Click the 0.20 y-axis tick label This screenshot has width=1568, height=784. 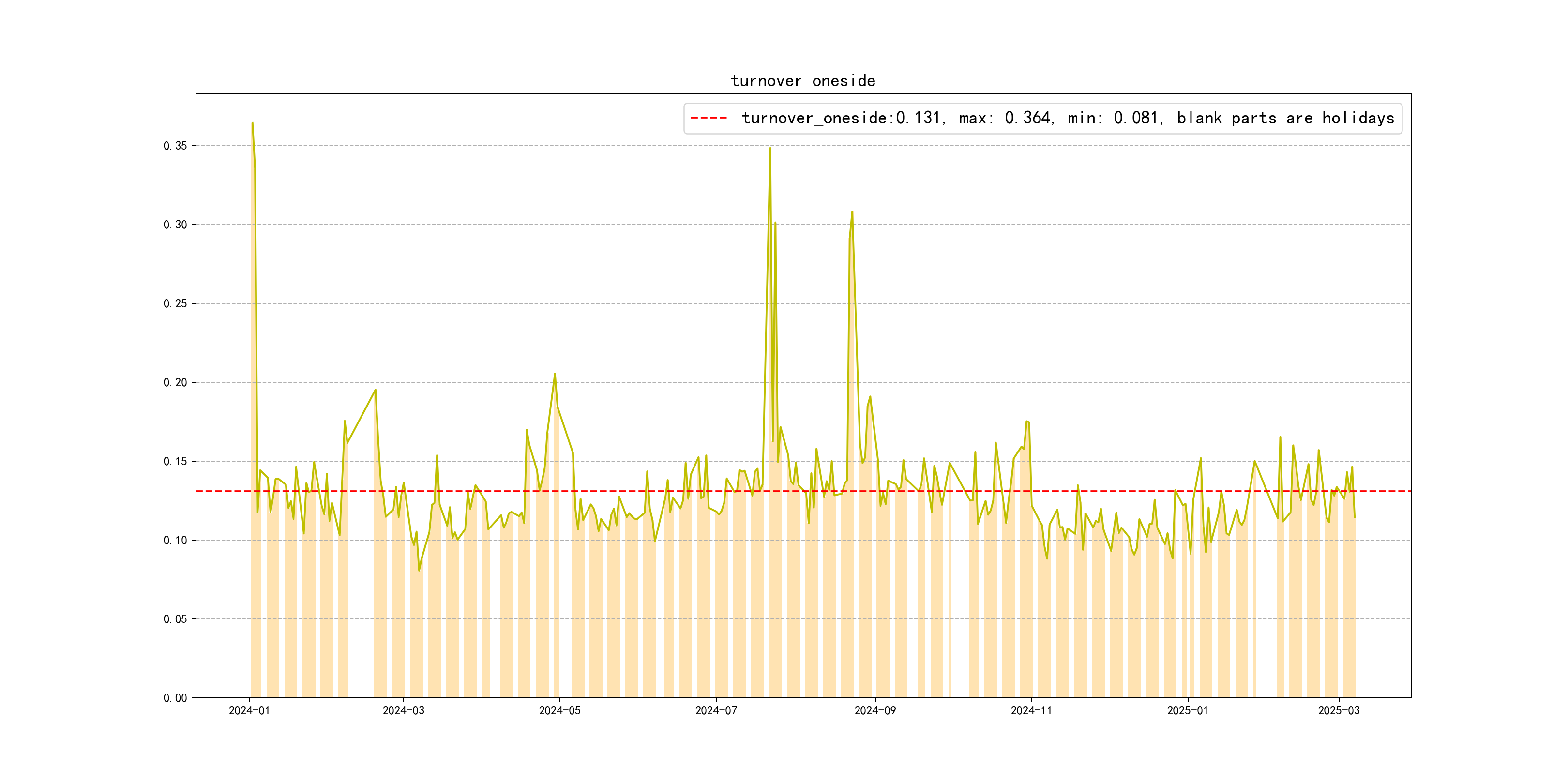(175, 382)
